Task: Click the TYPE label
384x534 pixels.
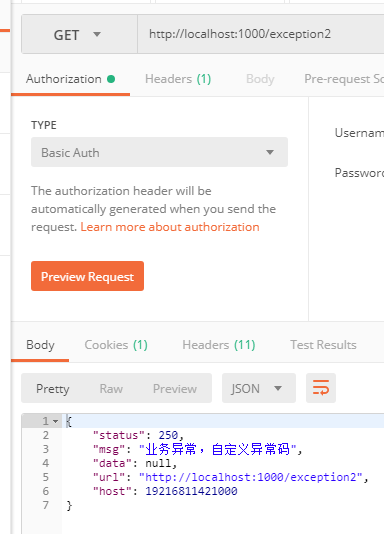Action: 44,125
